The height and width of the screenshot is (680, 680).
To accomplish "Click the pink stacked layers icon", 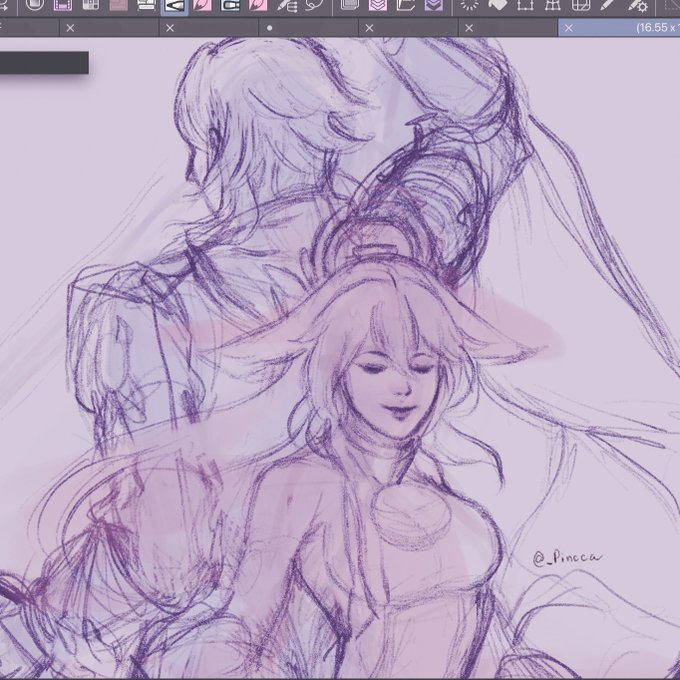I will (x=378, y=5).
